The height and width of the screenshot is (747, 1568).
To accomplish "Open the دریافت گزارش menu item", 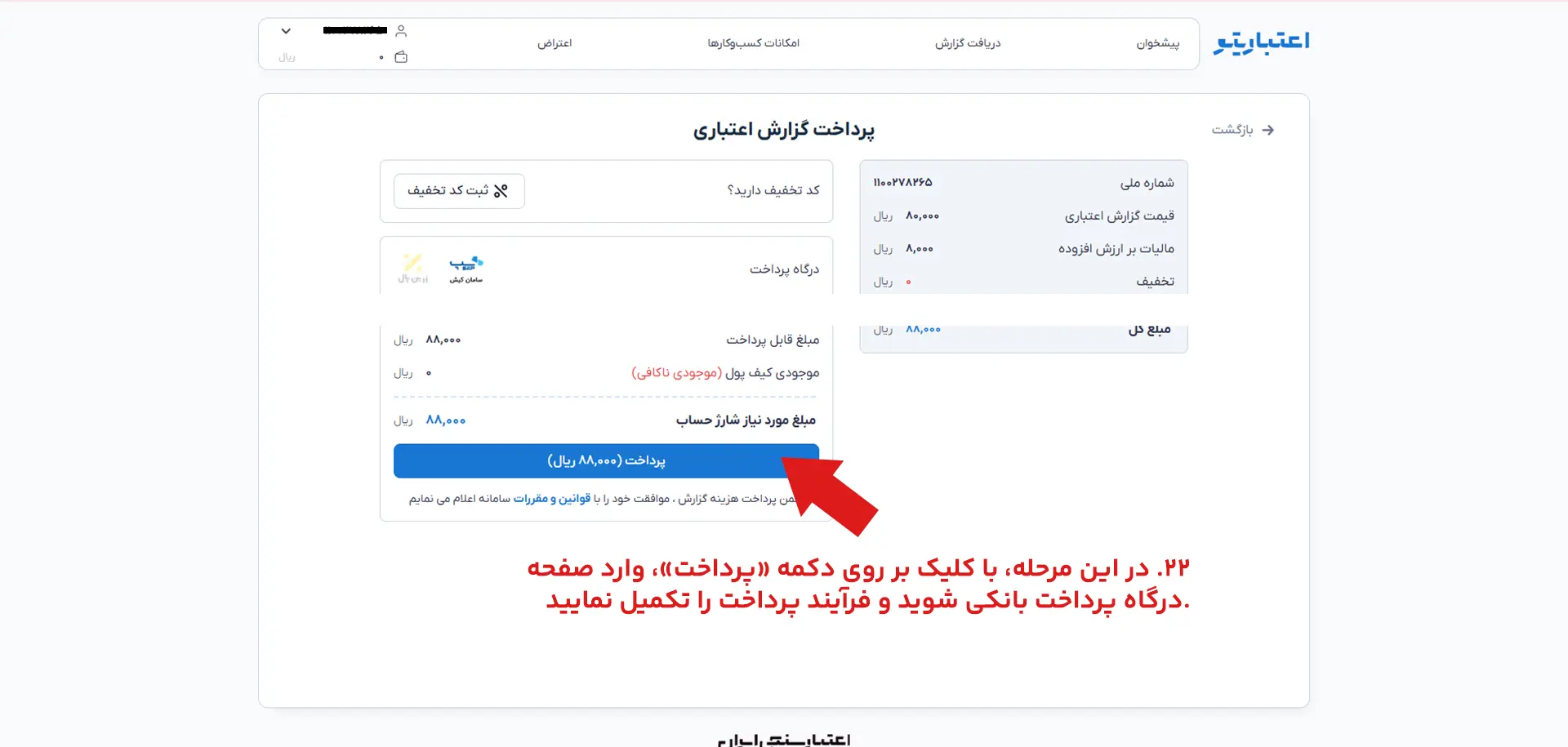I will (968, 43).
